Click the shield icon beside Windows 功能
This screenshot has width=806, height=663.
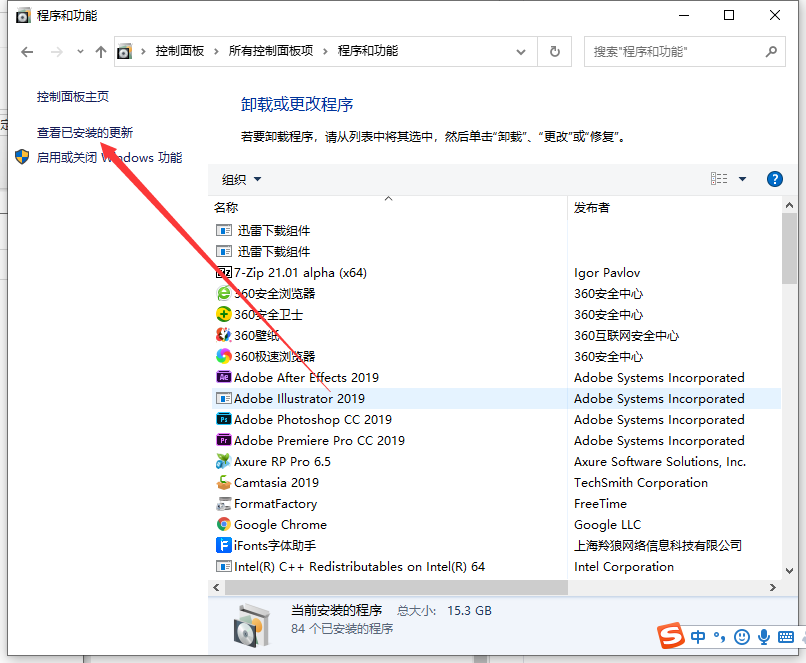(22, 157)
